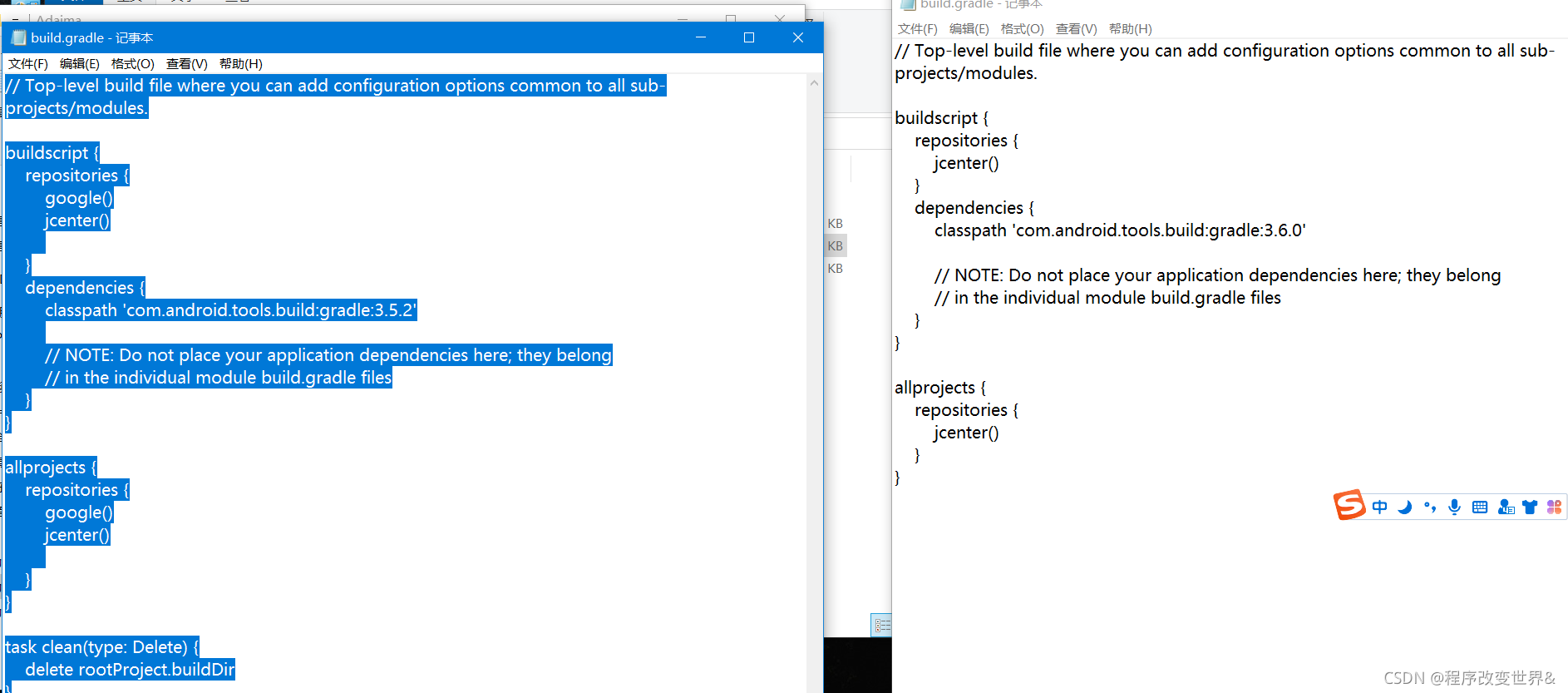Click classpath line with gradle:3.5.2 in left Notepad

coord(231,310)
